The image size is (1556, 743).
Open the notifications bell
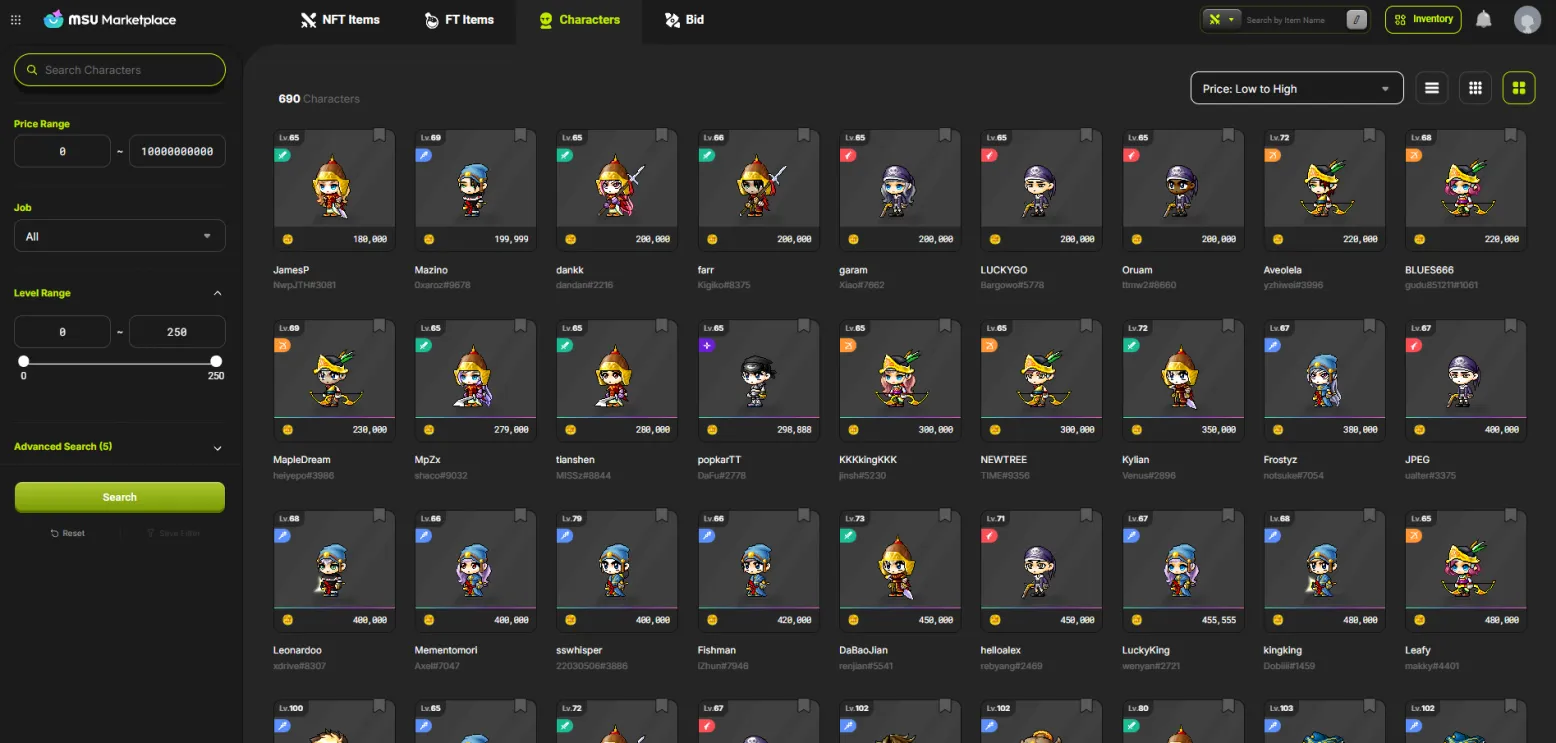point(1484,19)
